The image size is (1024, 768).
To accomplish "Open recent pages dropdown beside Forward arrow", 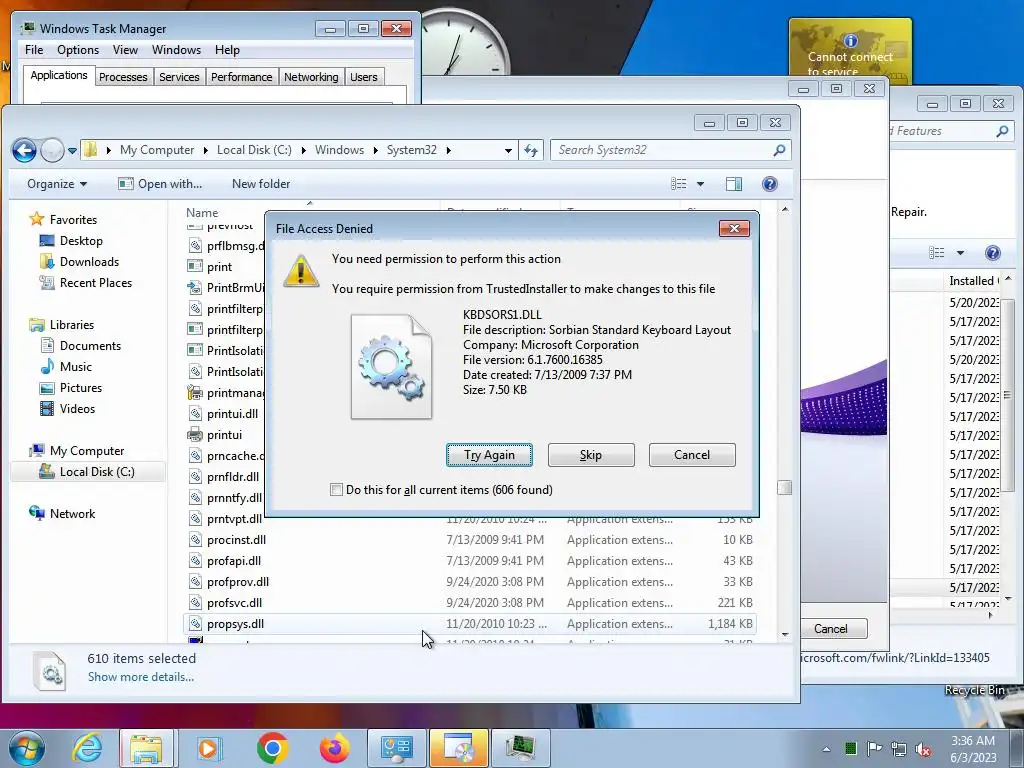I will point(72,151).
